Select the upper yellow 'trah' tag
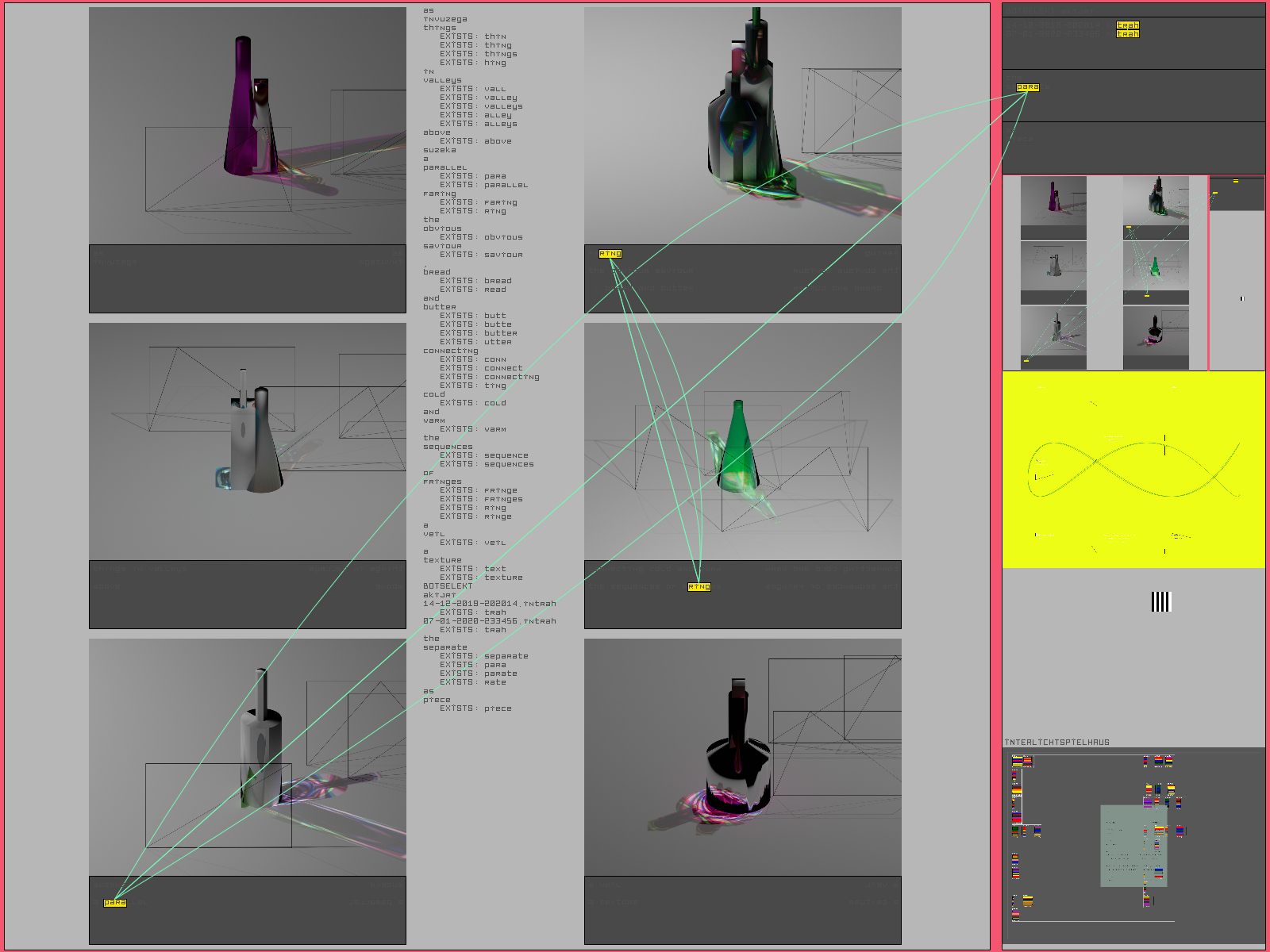The height and width of the screenshot is (952, 1270). click(x=1127, y=25)
